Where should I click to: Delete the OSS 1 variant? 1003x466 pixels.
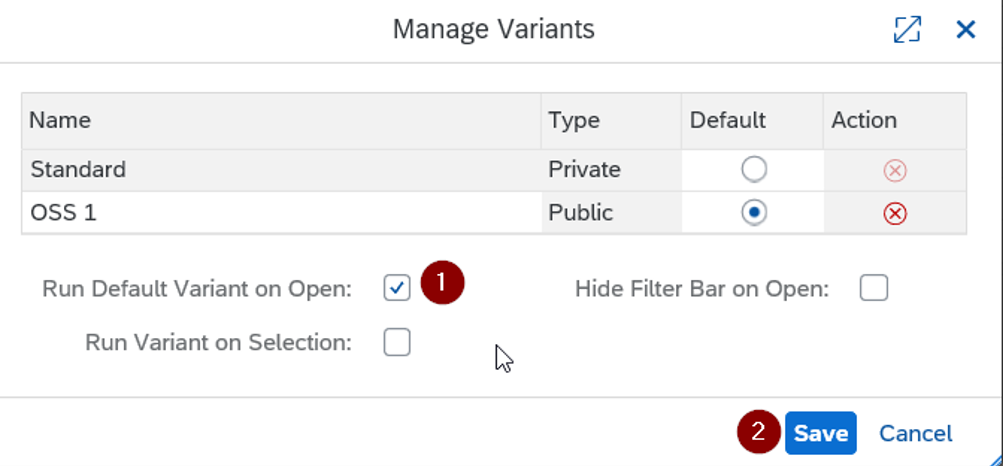click(895, 214)
